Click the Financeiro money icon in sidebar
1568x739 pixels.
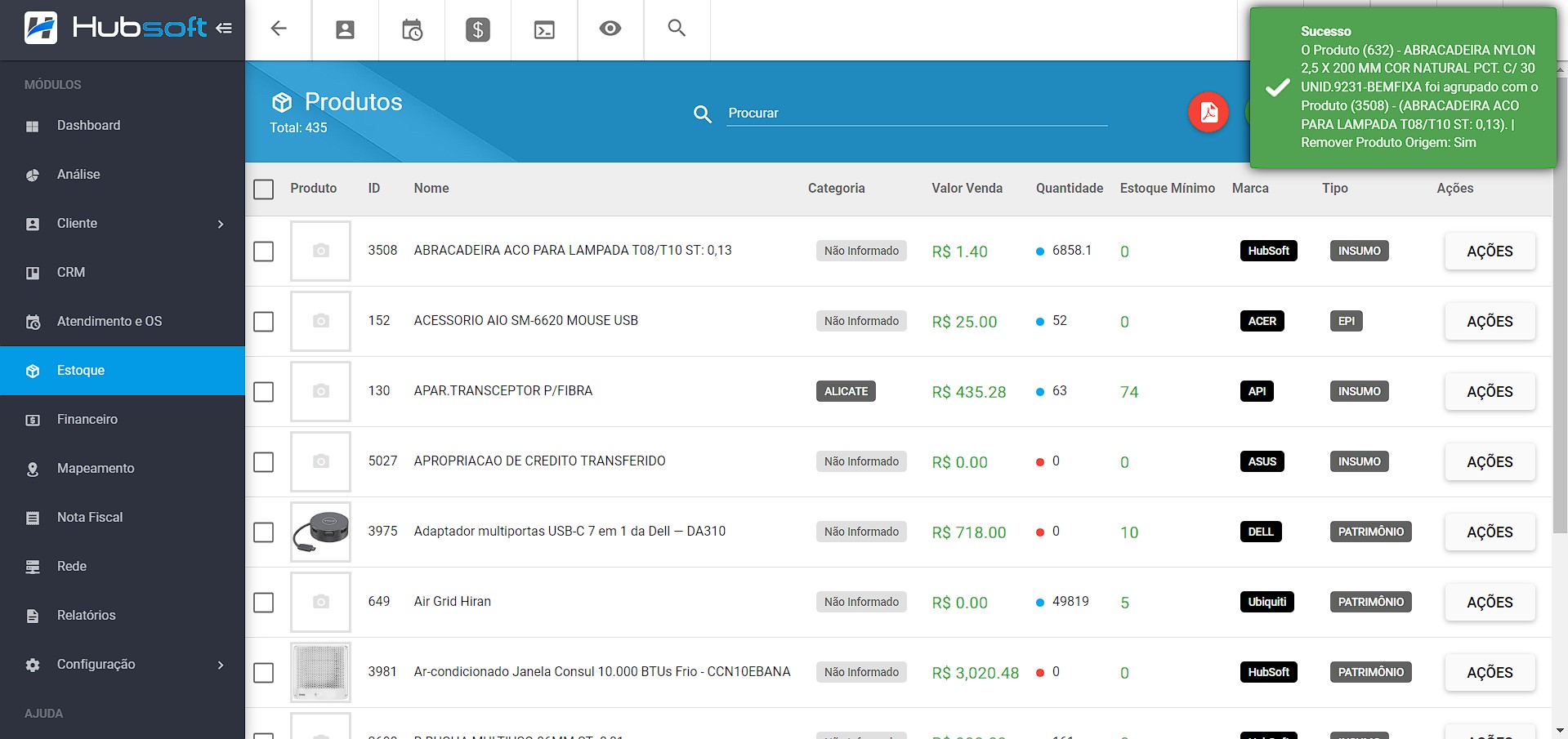point(33,420)
